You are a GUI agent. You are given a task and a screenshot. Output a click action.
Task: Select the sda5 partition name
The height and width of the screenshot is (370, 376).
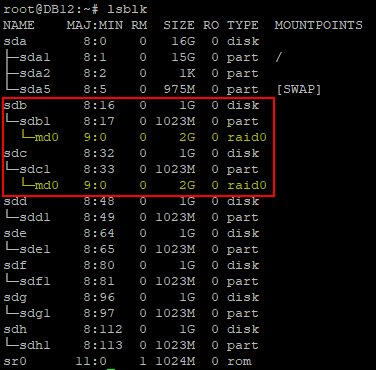[35, 89]
